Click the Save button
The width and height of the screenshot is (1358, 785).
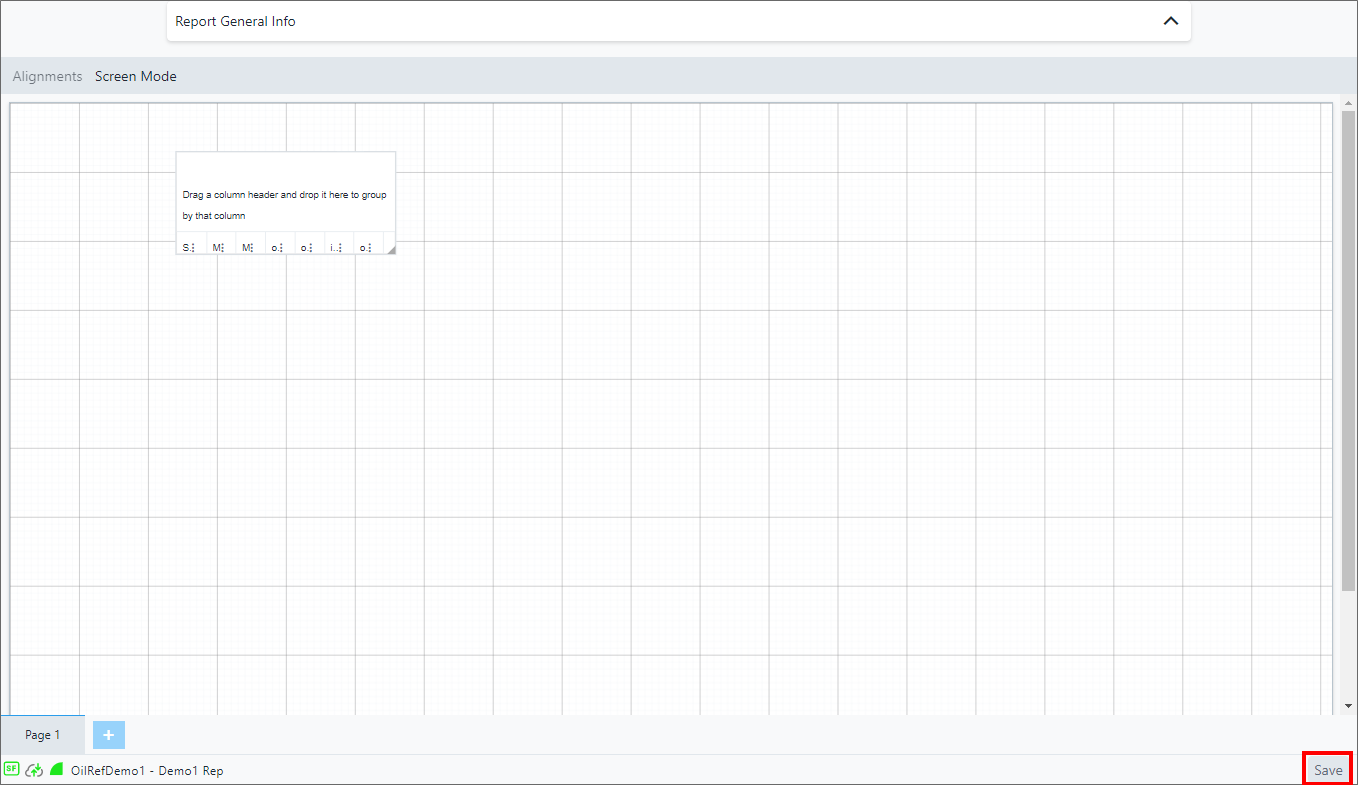pyautogui.click(x=1328, y=770)
